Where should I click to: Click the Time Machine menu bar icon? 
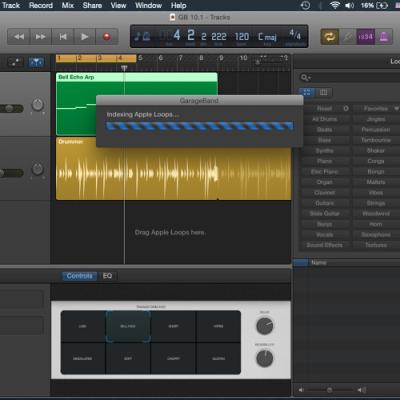[305, 5]
